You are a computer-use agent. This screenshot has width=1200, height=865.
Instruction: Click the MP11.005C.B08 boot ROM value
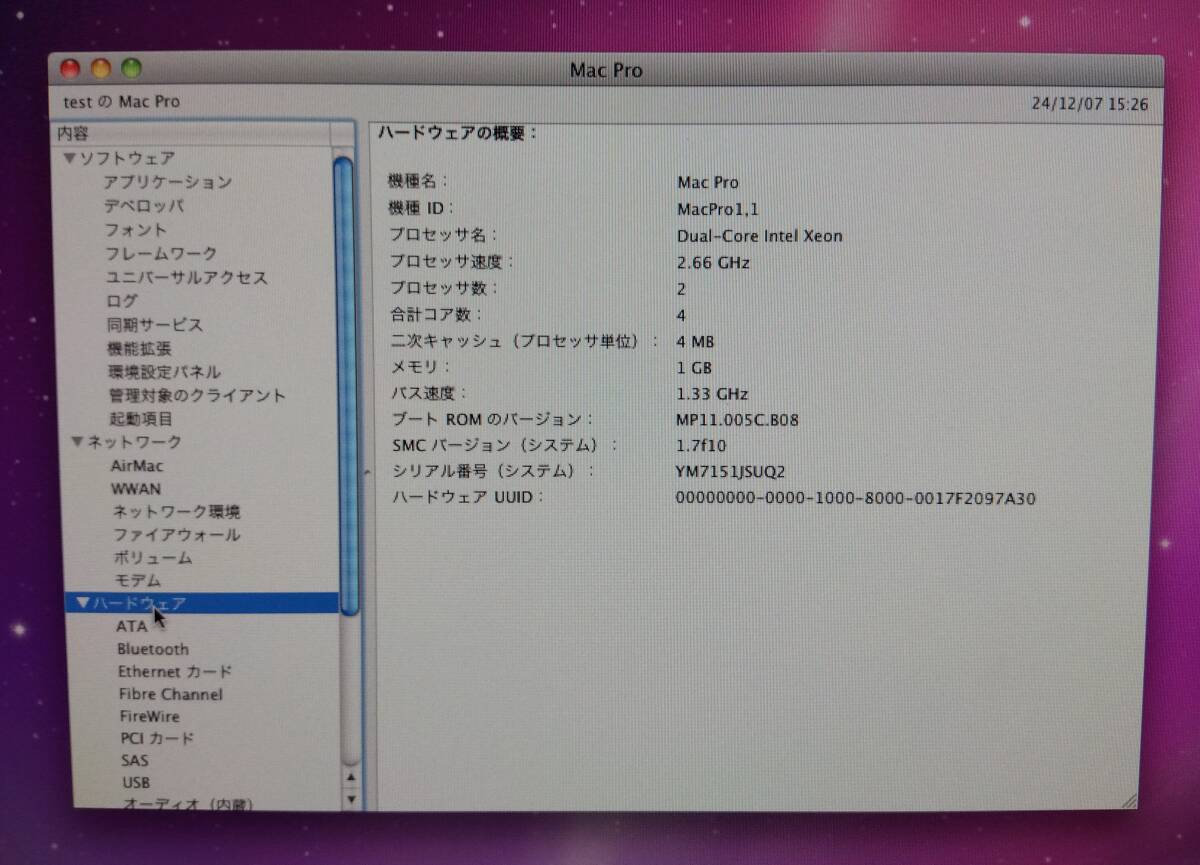[x=738, y=420]
